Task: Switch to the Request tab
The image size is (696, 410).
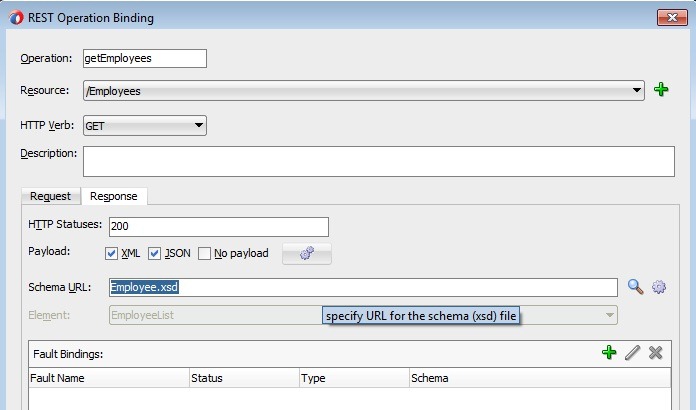Action: tap(50, 196)
